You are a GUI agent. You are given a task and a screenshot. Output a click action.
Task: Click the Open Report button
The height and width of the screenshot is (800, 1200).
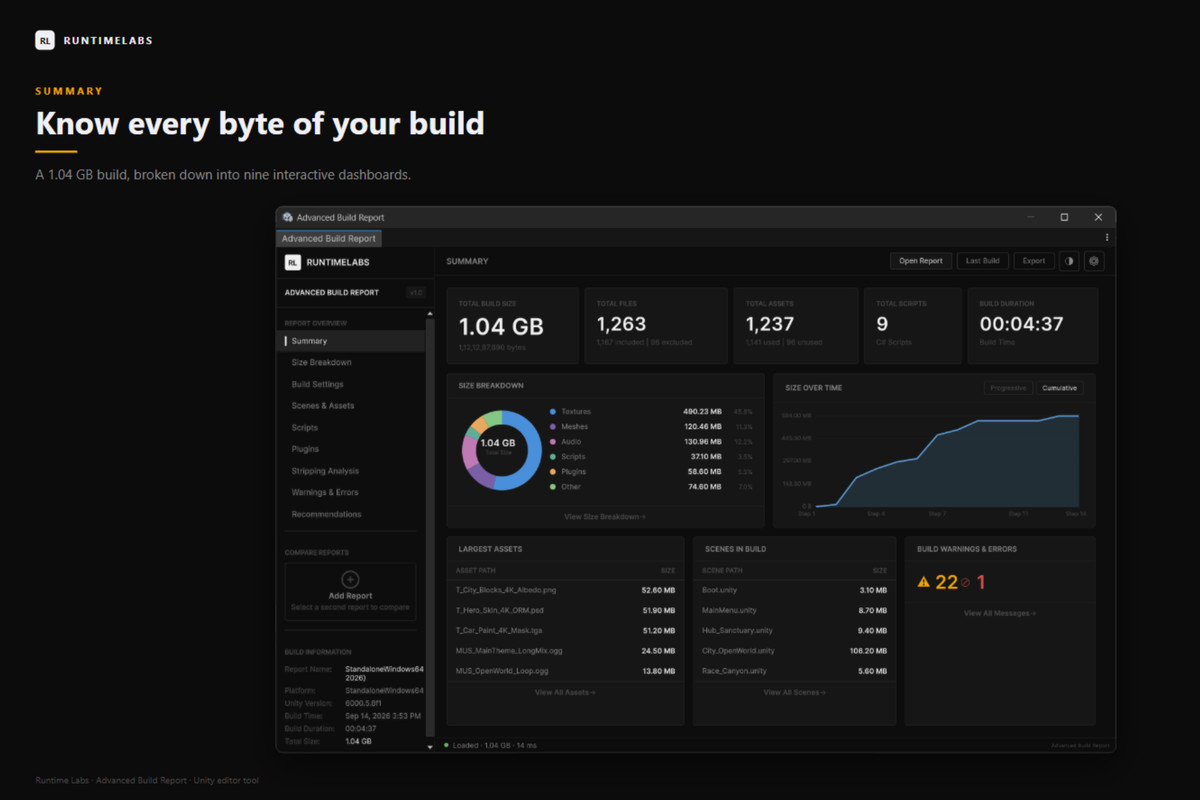click(921, 261)
